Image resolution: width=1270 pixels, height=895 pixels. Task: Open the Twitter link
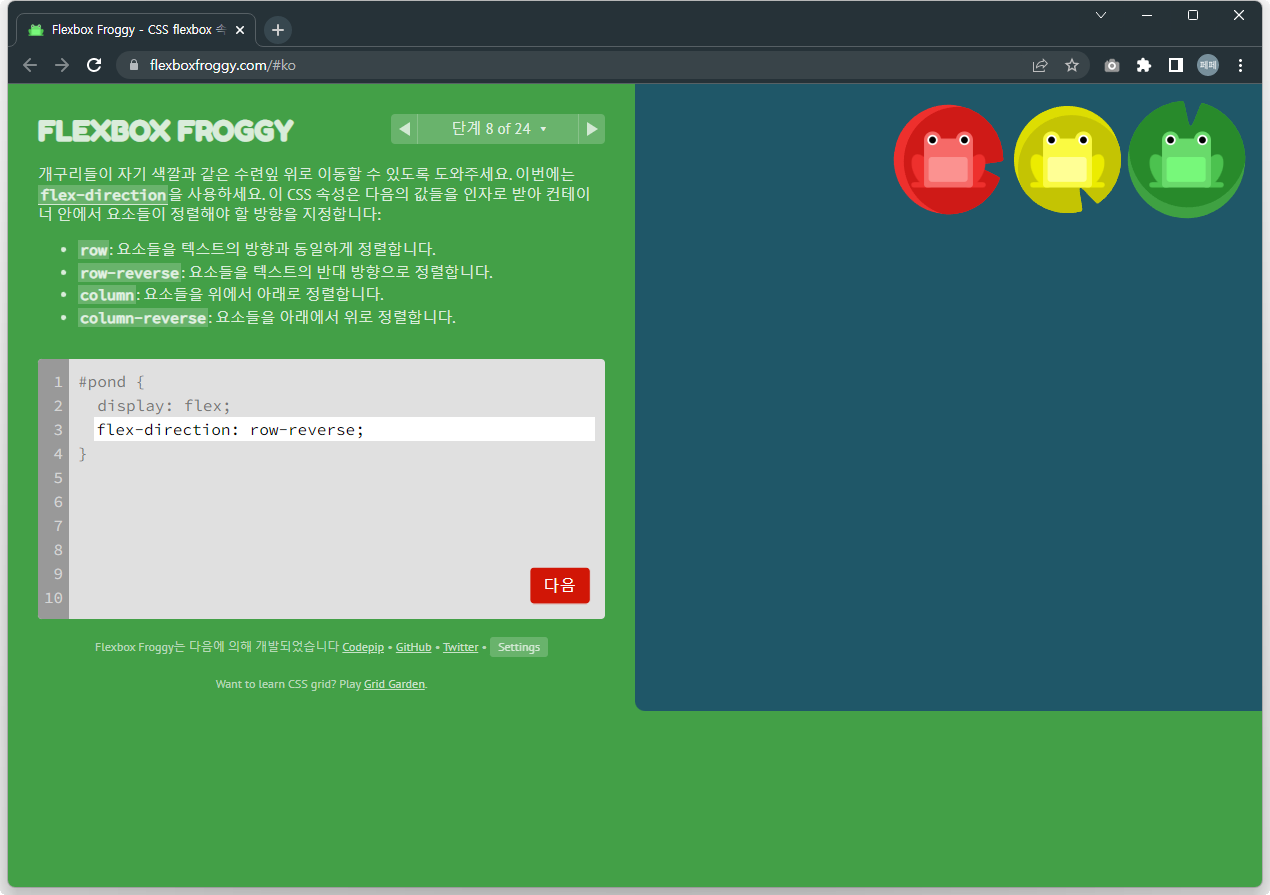(461, 647)
